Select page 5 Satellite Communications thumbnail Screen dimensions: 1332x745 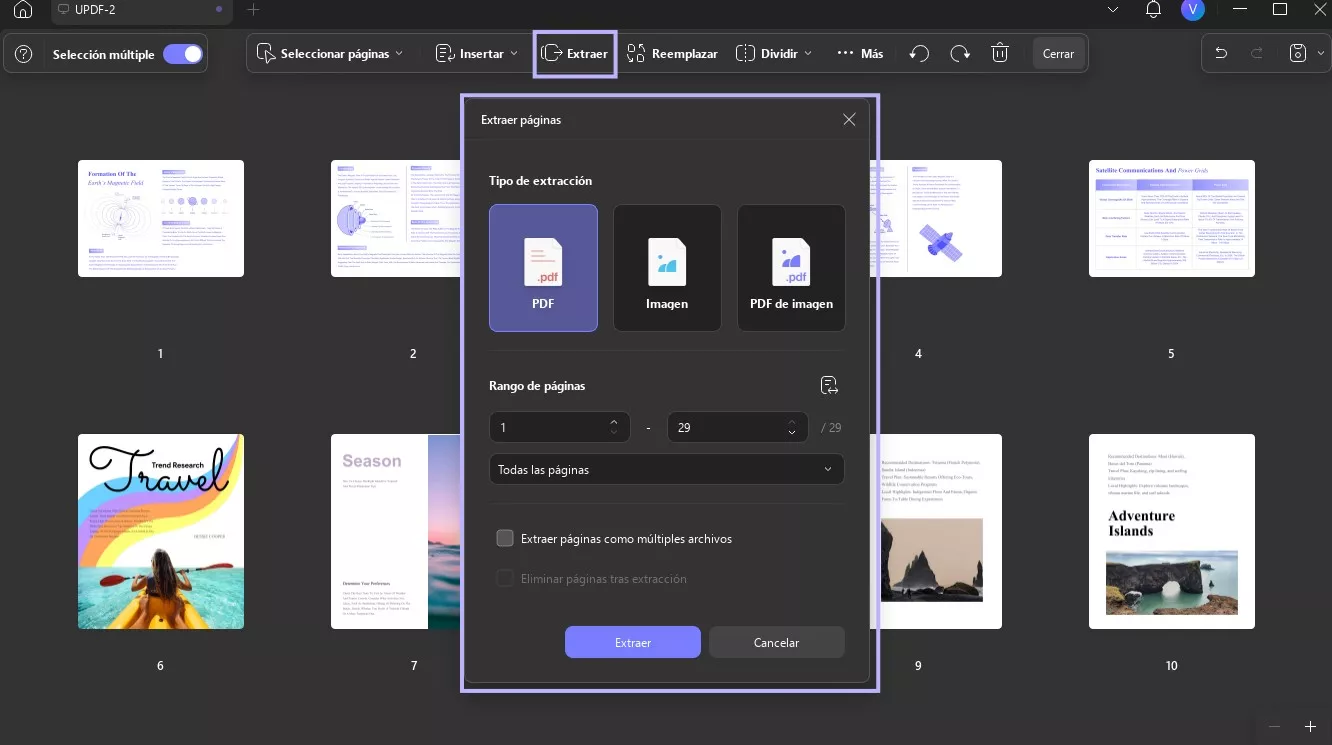[1172, 218]
